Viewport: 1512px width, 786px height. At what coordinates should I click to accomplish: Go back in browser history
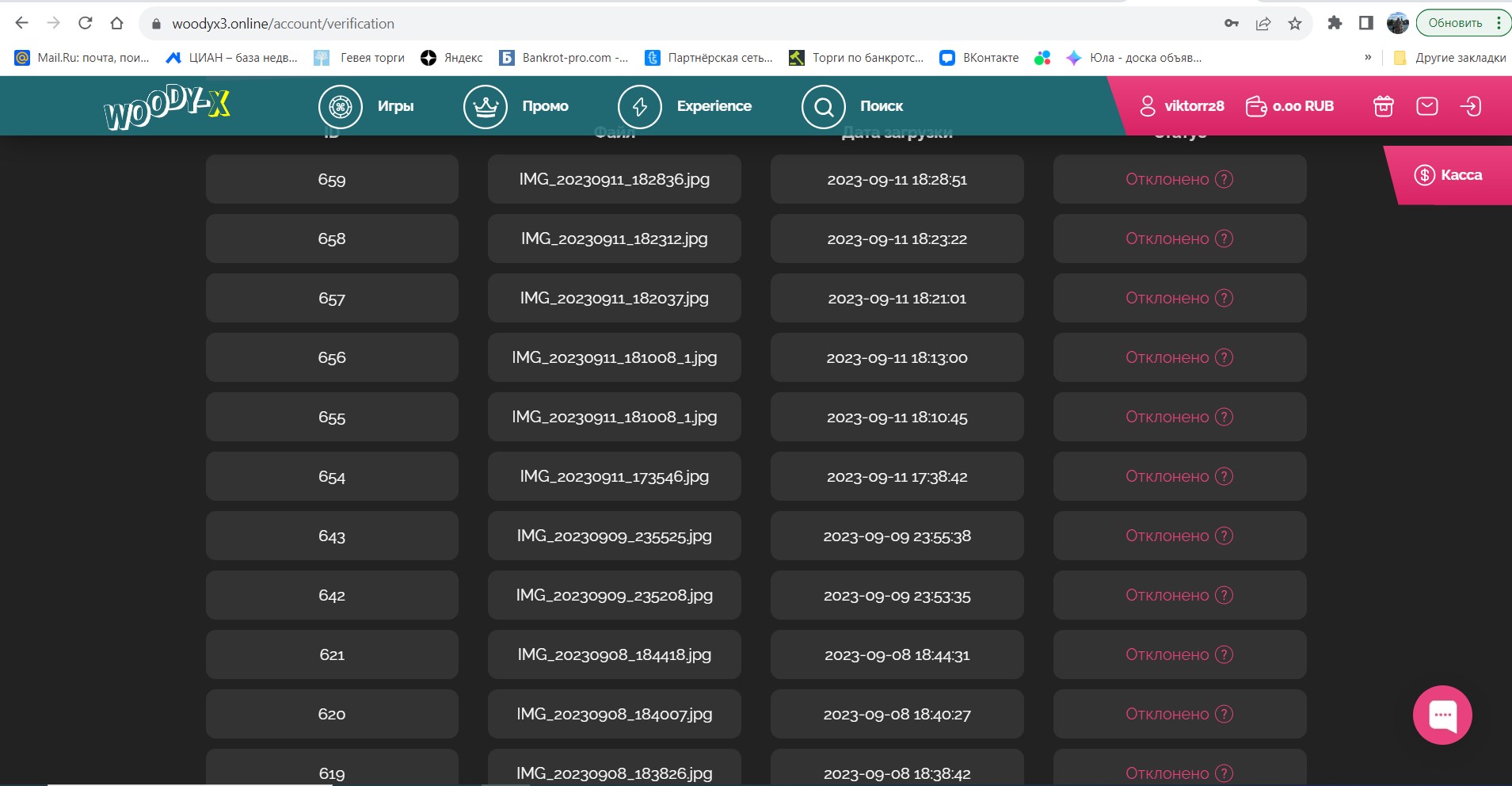[22, 23]
